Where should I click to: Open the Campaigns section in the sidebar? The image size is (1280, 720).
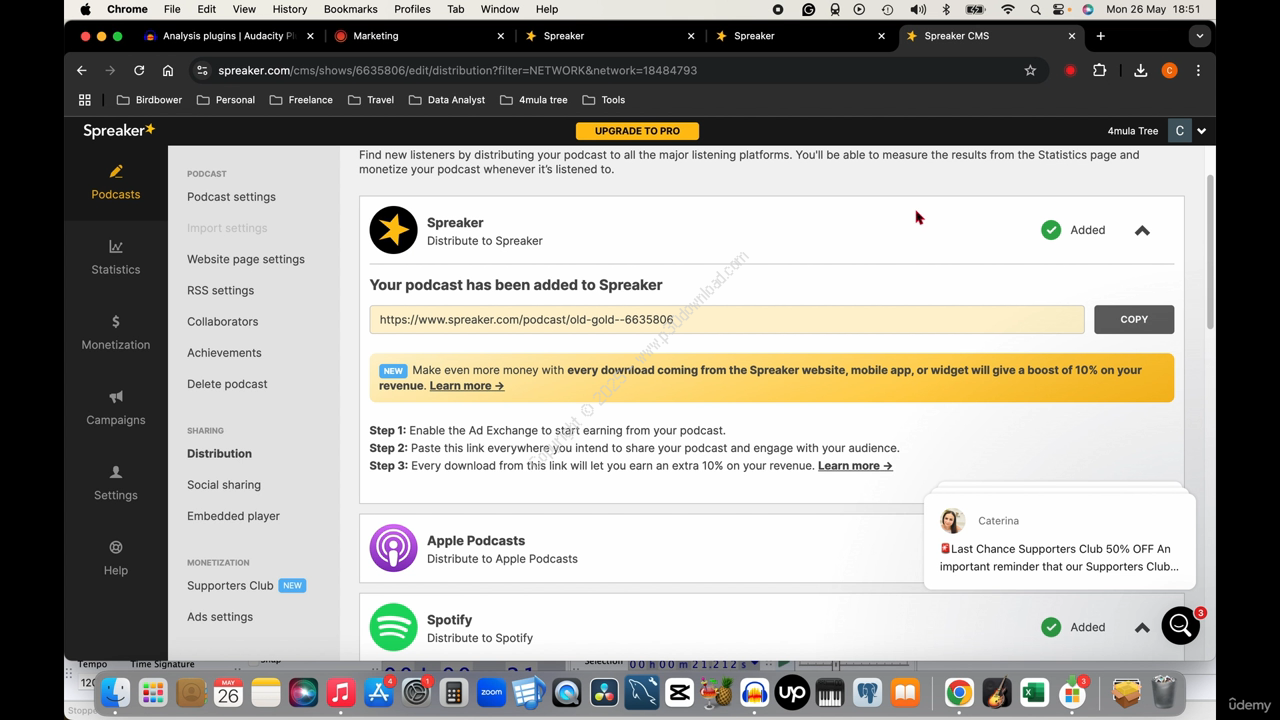pos(116,408)
